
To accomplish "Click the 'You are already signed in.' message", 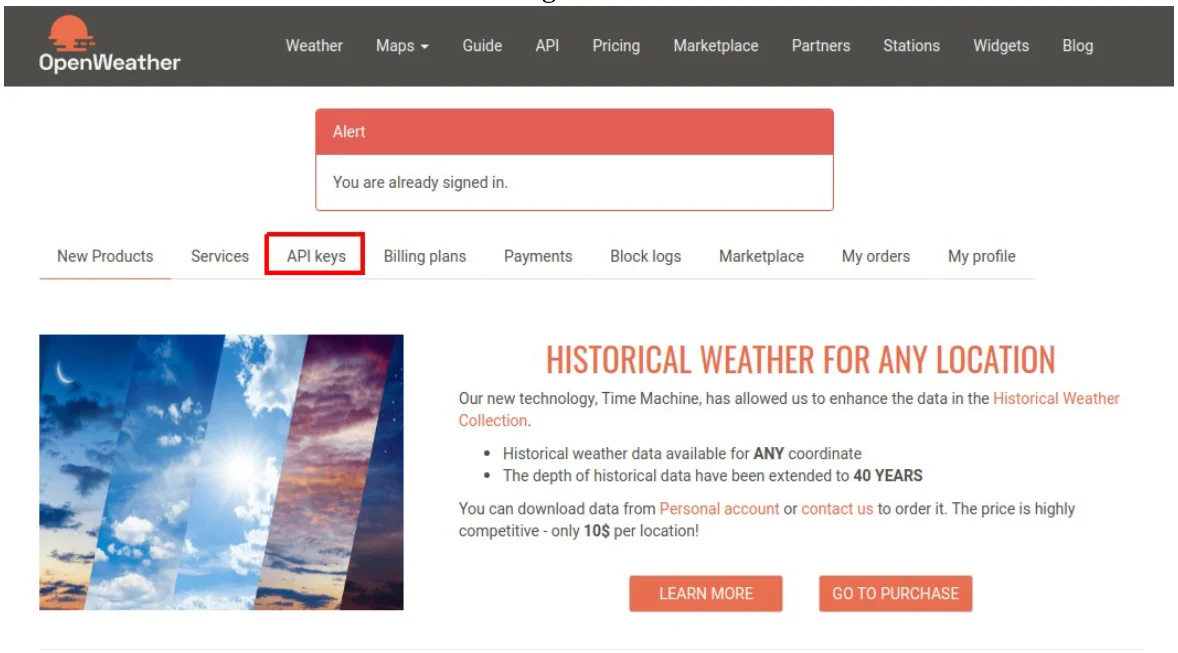I will 420,183.
